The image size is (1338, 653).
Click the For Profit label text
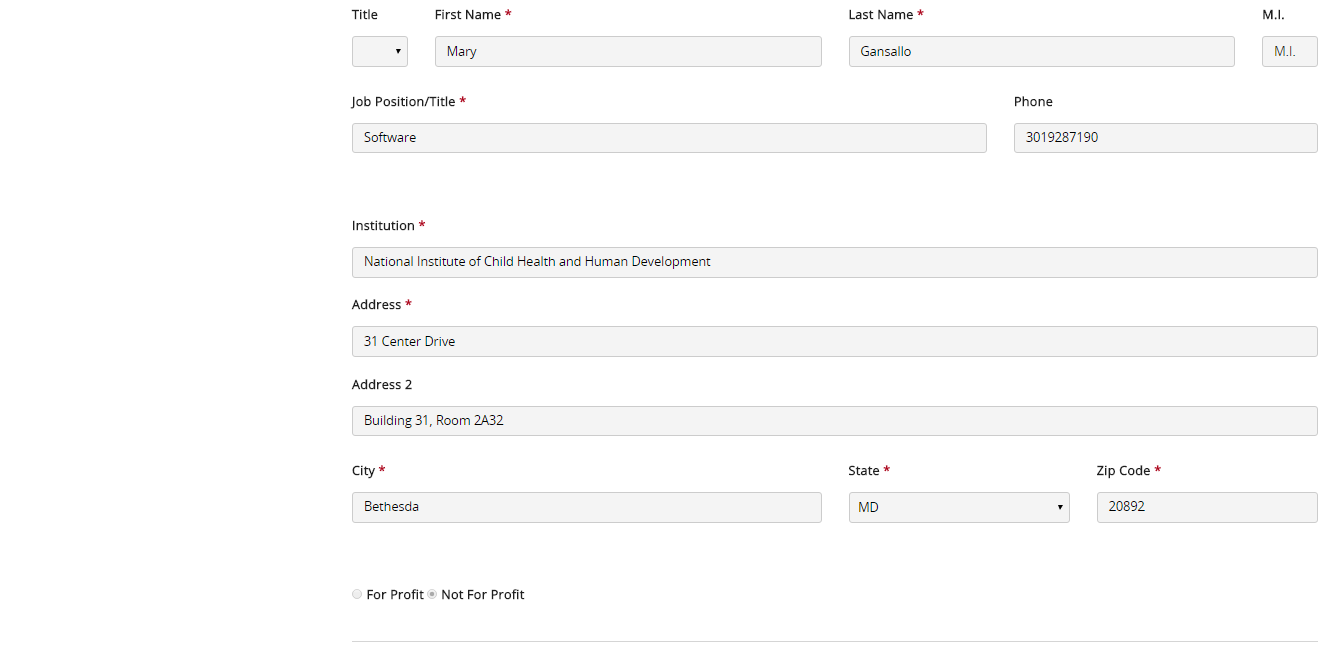(x=395, y=595)
